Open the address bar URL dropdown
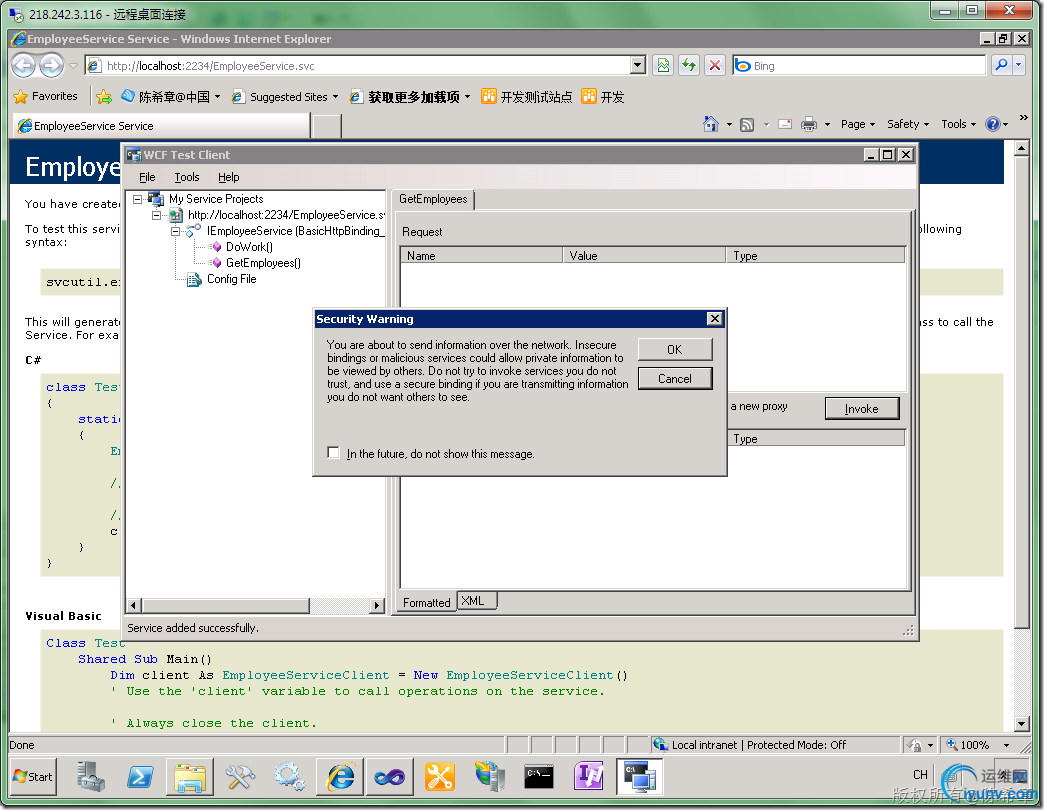The width and height of the screenshot is (1044, 810). click(638, 66)
